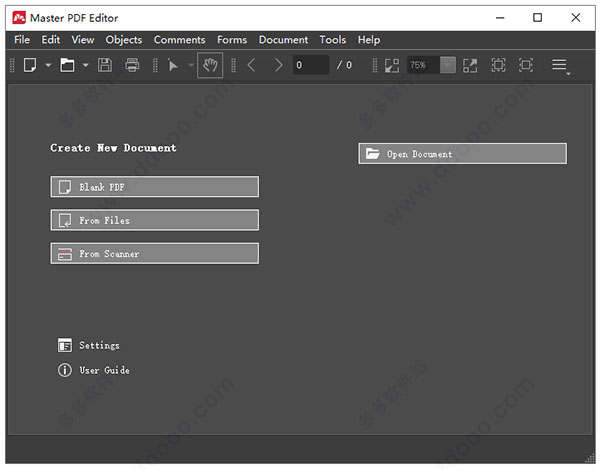Close the Master PDF Editor window

(576, 18)
